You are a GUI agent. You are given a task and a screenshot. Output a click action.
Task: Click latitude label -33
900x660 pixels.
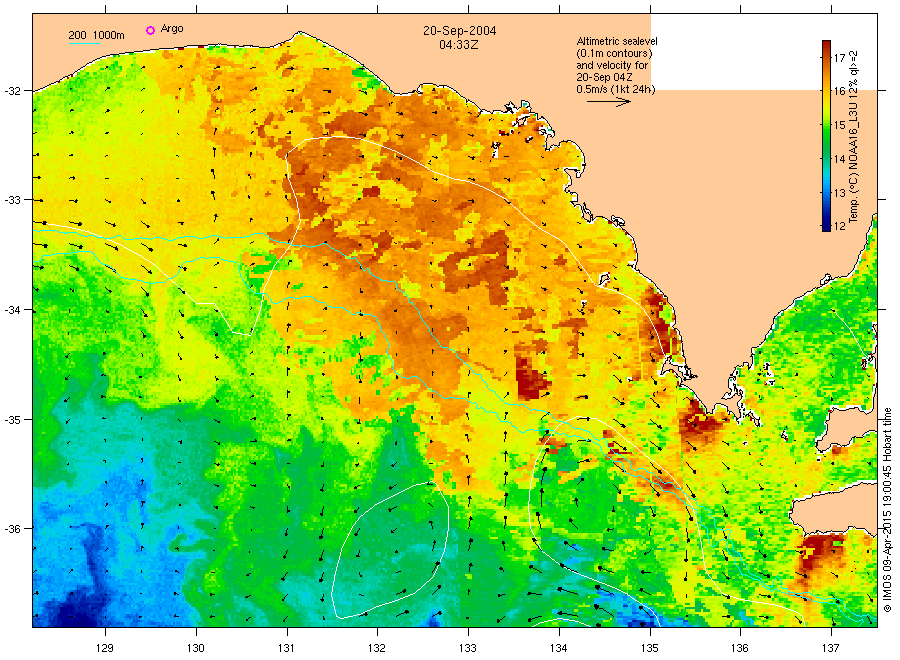coord(12,200)
